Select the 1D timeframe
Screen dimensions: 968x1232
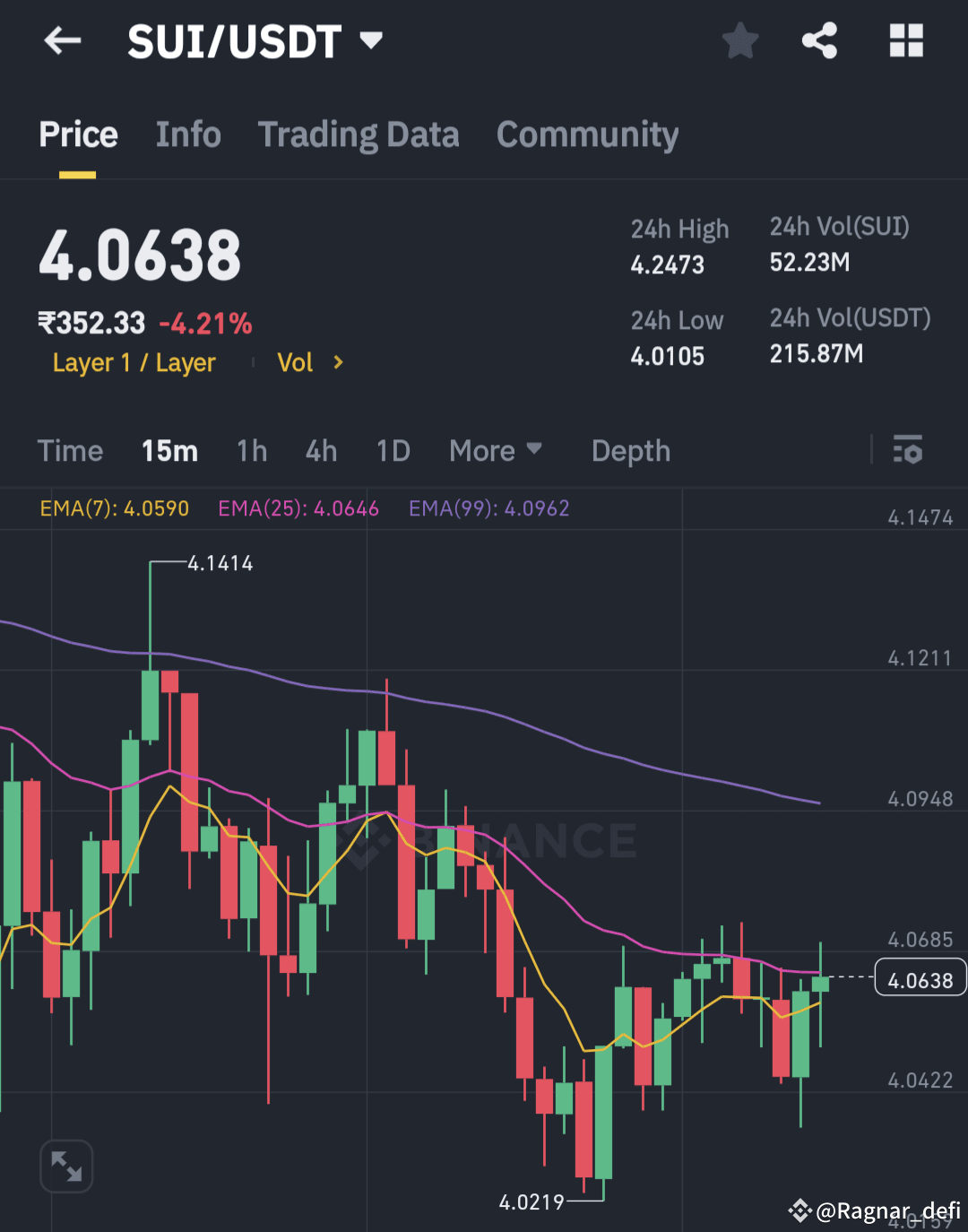[393, 450]
